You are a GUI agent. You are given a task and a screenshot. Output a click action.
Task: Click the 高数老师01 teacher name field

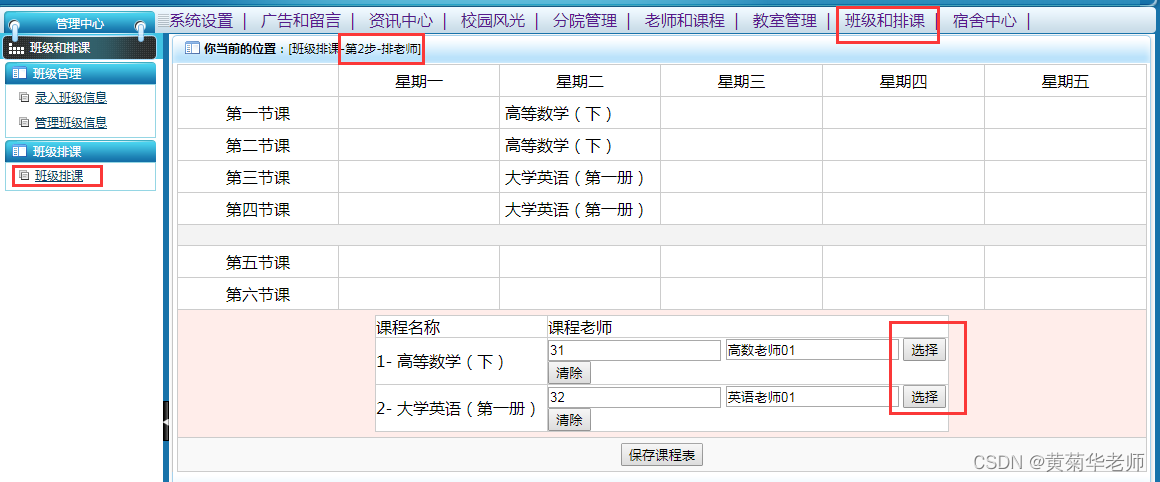coord(812,350)
